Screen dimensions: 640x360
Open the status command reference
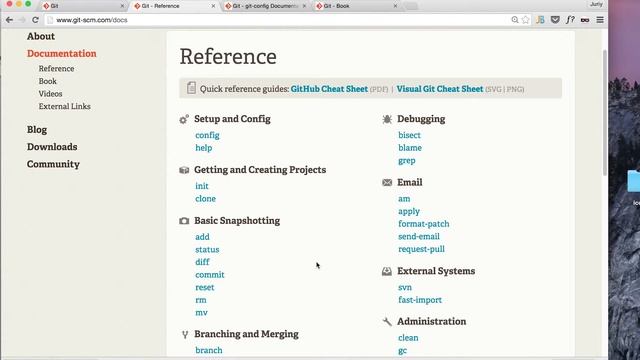207,249
